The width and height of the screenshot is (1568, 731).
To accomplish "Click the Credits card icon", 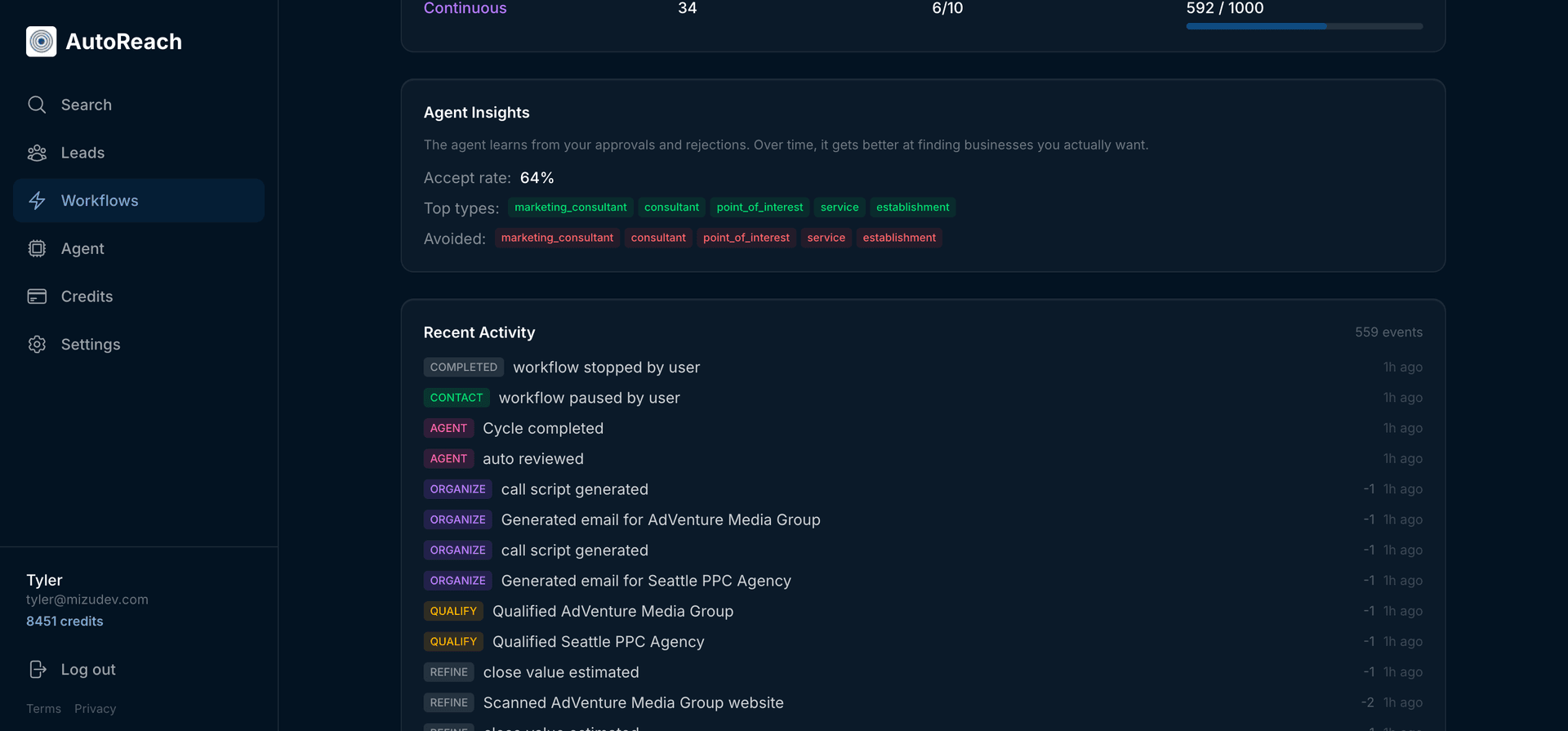I will 37,296.
